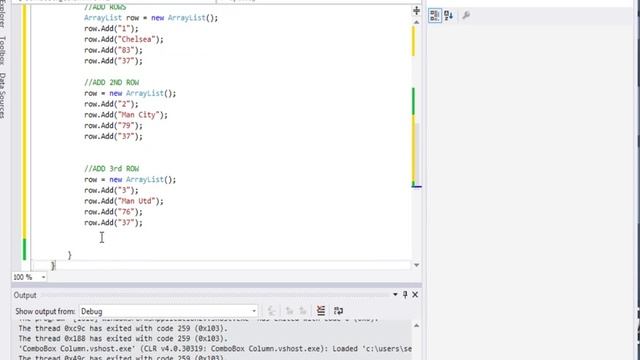Image resolution: width=640 pixels, height=360 pixels.
Task: Go to previous message in Output
Action: click(x=289, y=311)
